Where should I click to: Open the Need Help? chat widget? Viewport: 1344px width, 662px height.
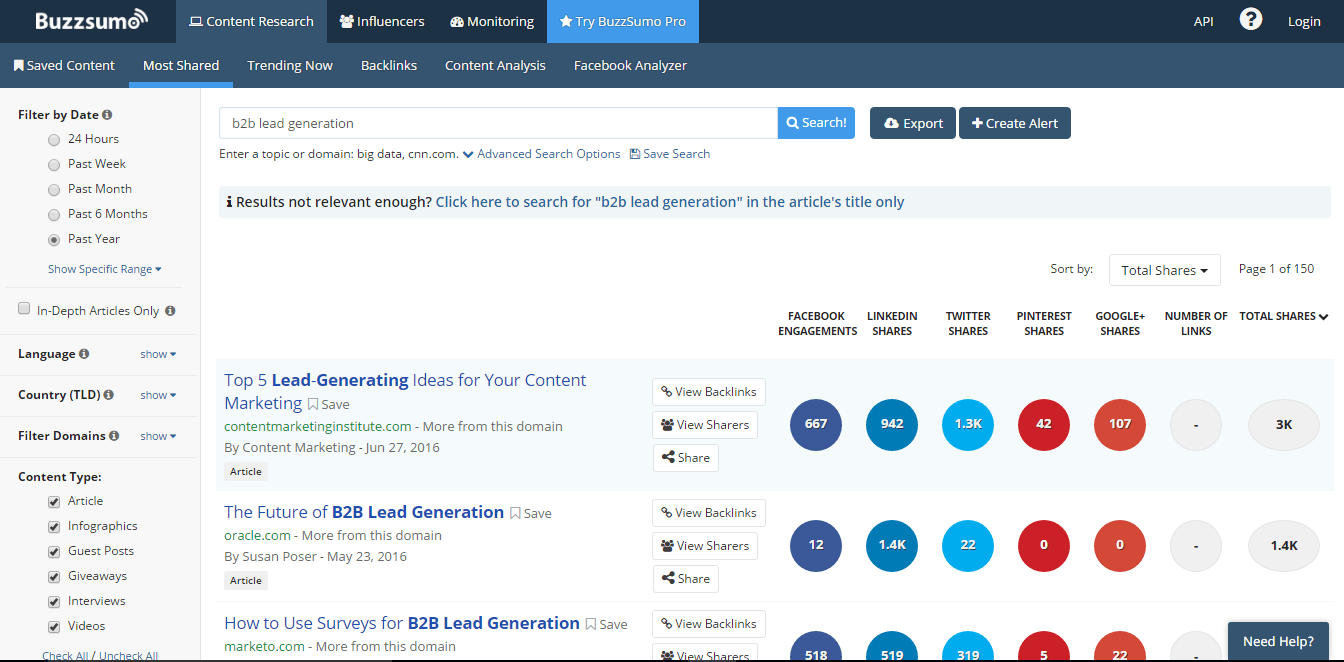point(1278,641)
